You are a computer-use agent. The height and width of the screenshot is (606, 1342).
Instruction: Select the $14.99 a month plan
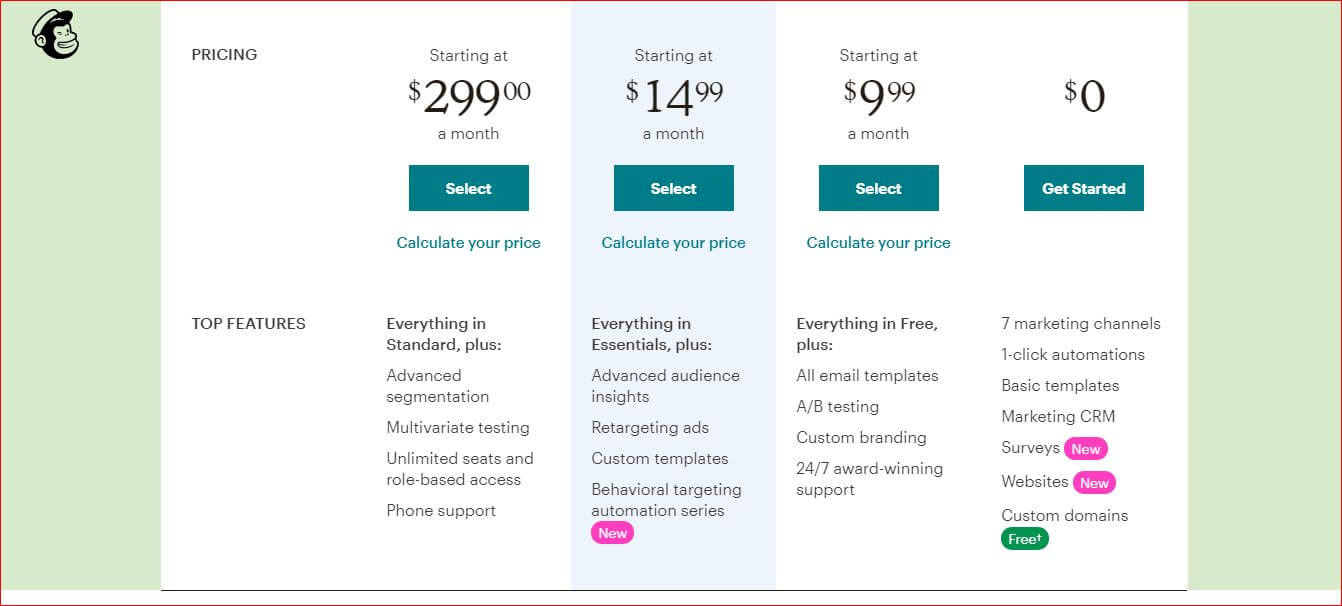tap(673, 188)
